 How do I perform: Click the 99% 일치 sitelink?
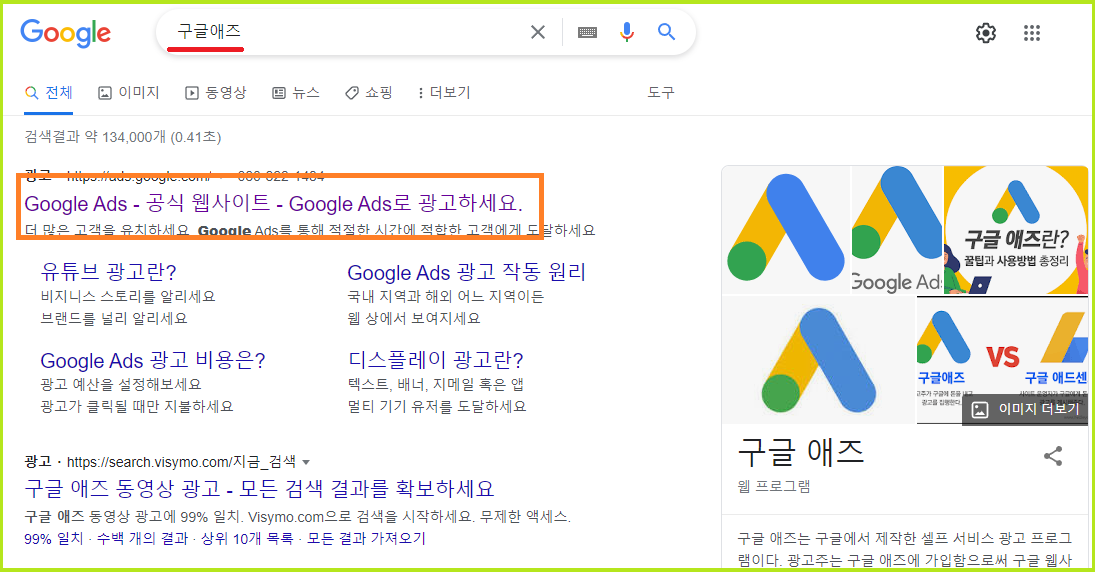pyautogui.click(x=53, y=538)
